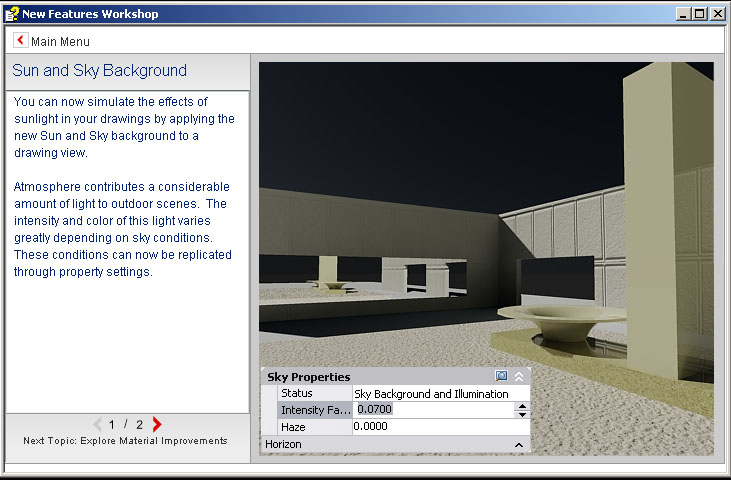Viewport: 731px width, 480px height.
Task: Click the Sun and Sky Background heading
Action: point(100,71)
